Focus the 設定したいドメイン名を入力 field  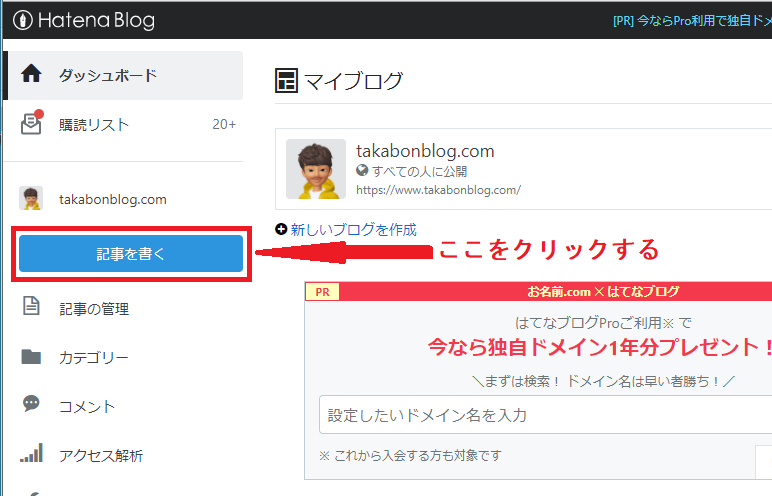[546, 415]
